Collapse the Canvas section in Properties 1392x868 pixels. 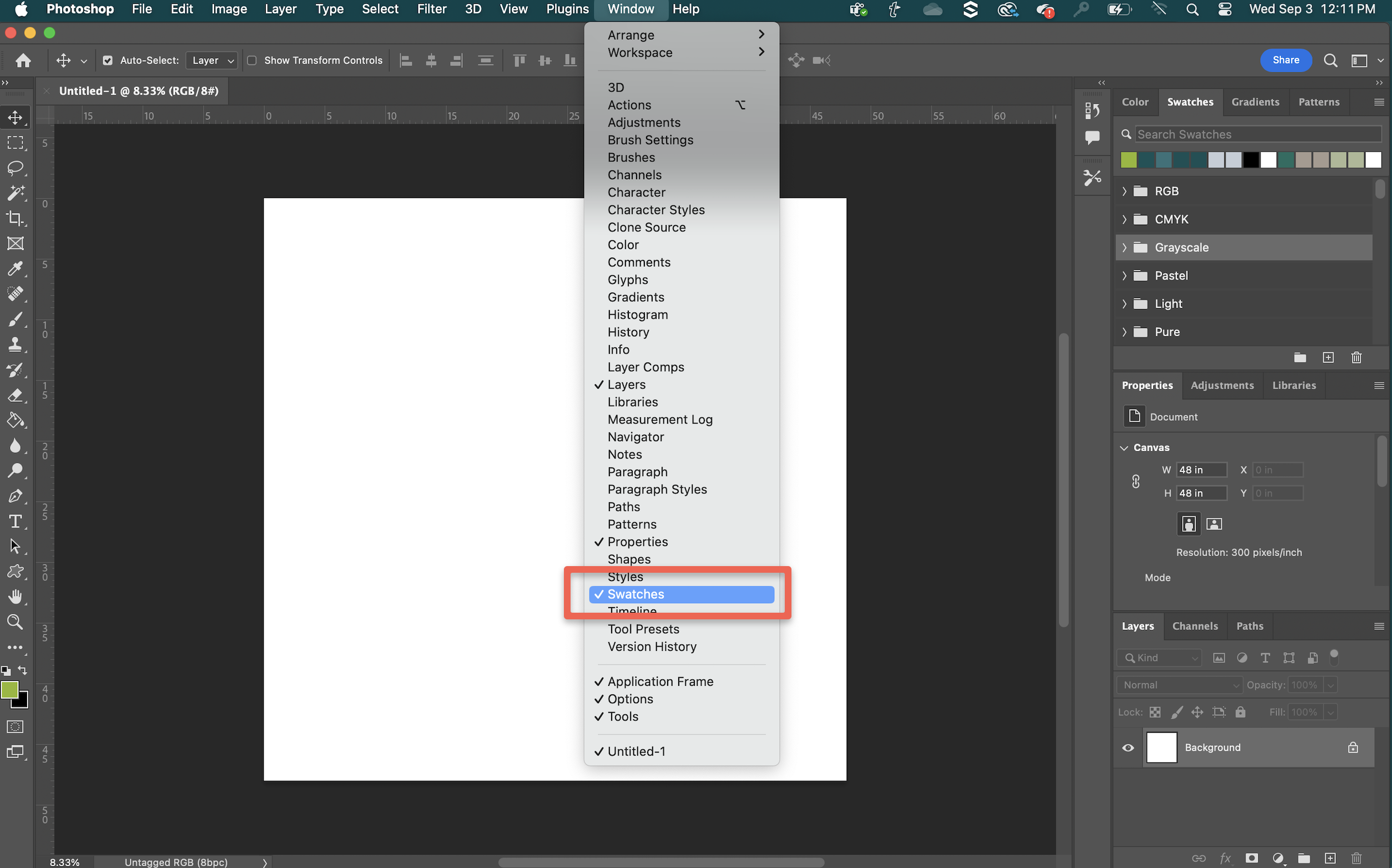click(x=1124, y=448)
